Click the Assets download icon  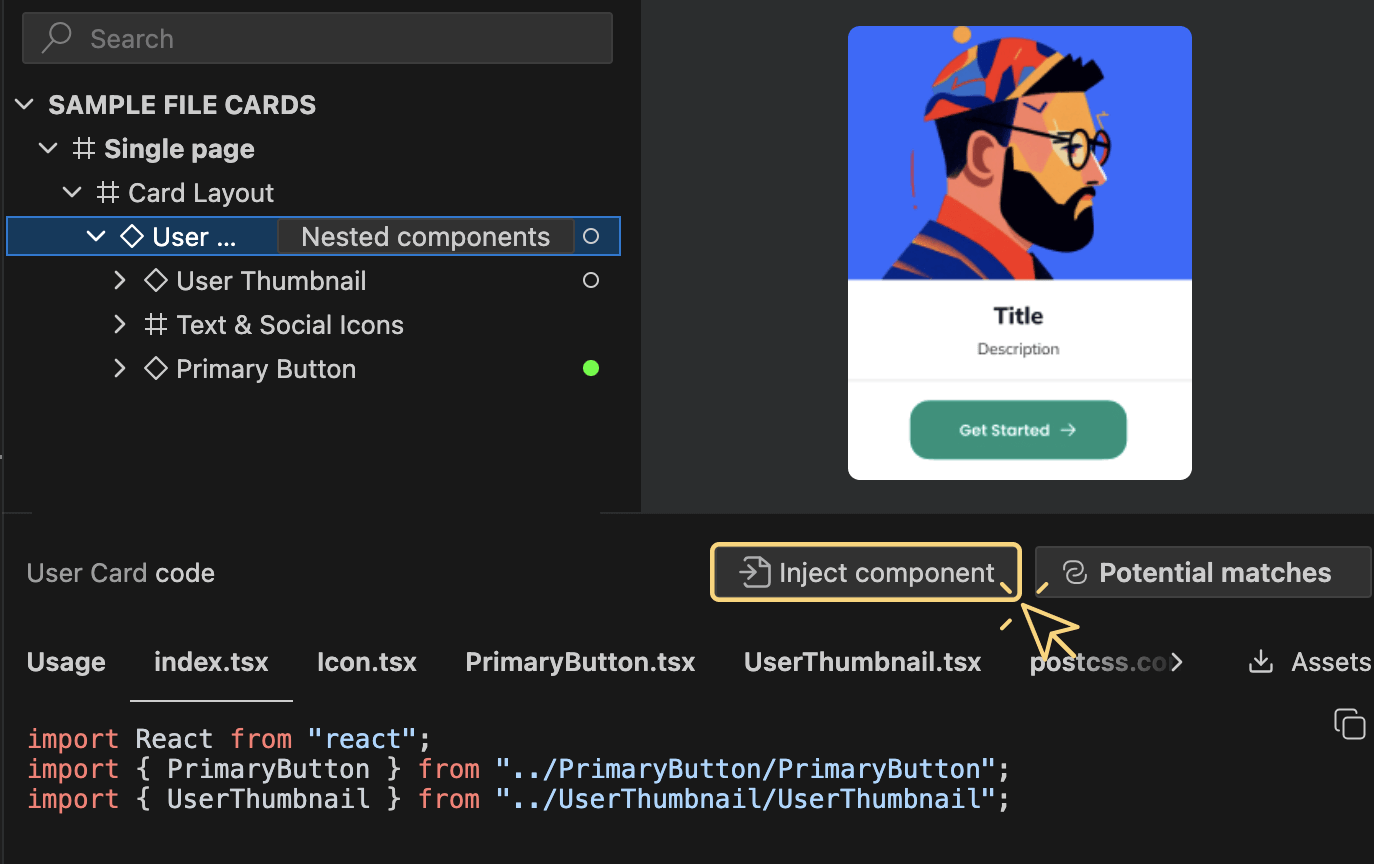point(1261,661)
